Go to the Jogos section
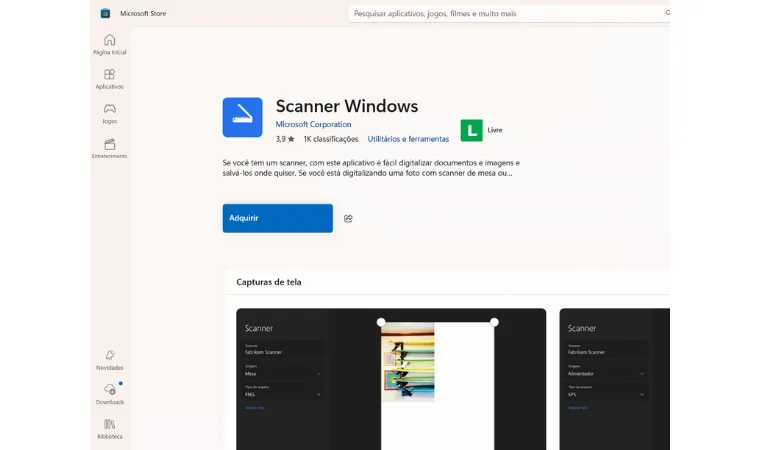The height and width of the screenshot is (450, 760). (110, 113)
